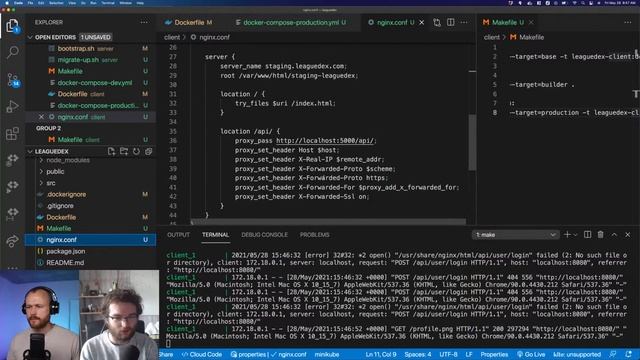Click New Folder icon in LEAGUEDEX header
Image resolution: width=640 pixels, height=360 pixels.
pos(124,151)
